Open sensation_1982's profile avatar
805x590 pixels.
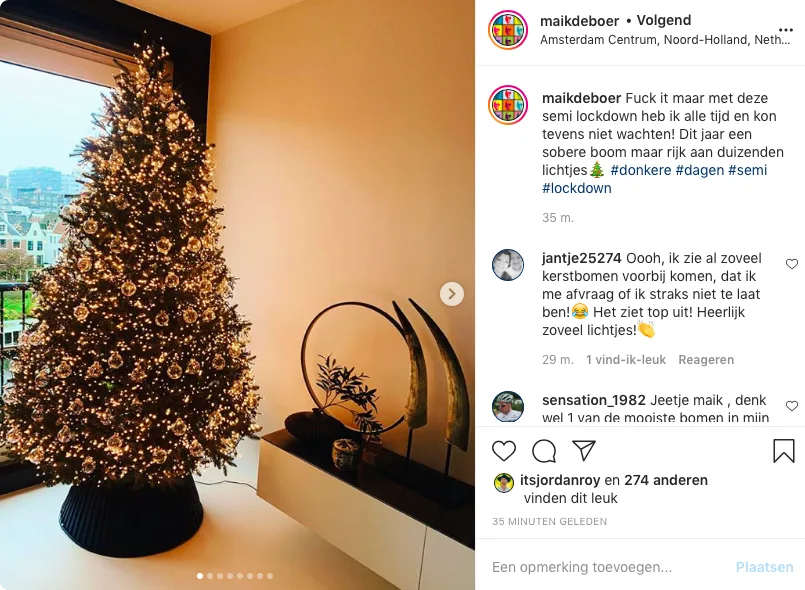tap(508, 407)
